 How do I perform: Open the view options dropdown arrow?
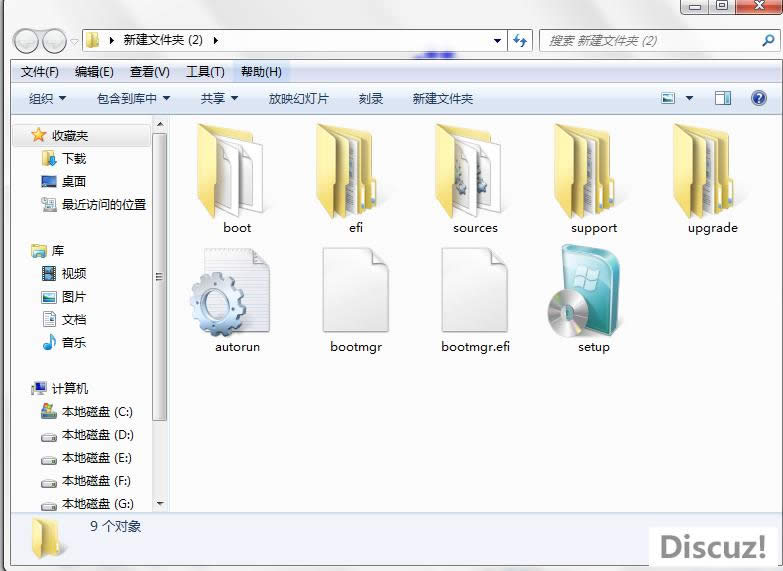689,98
